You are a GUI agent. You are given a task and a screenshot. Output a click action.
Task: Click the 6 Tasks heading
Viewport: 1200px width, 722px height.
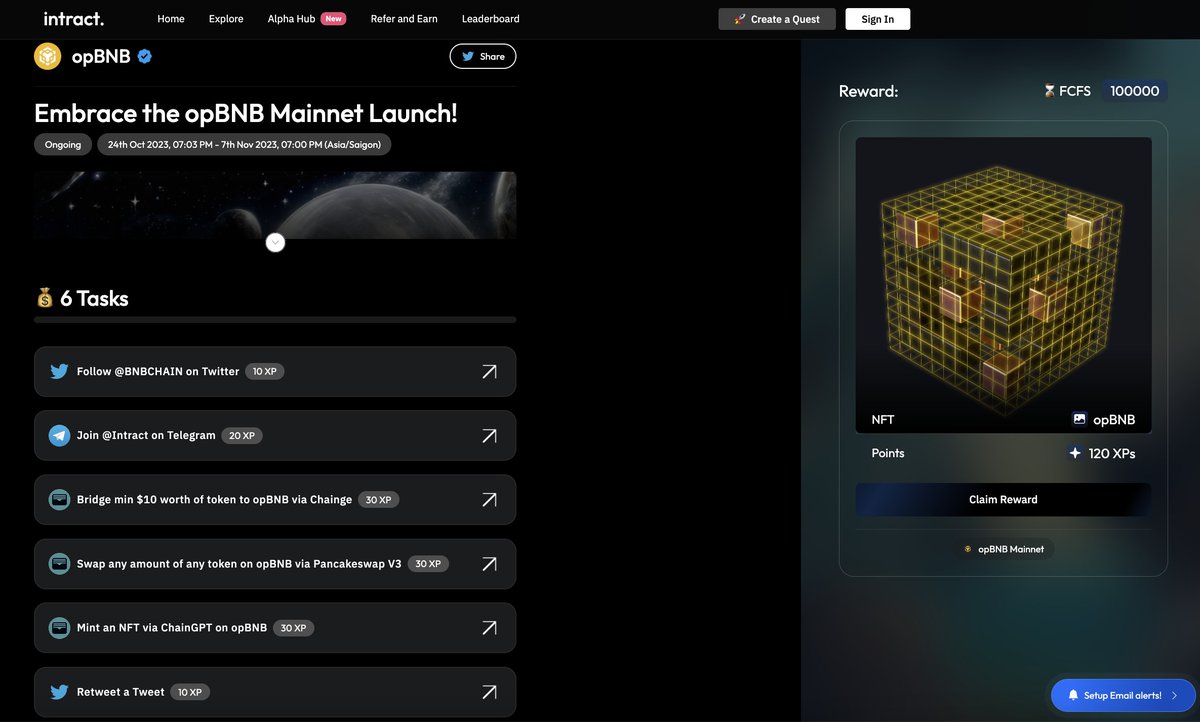pyautogui.click(x=94, y=298)
